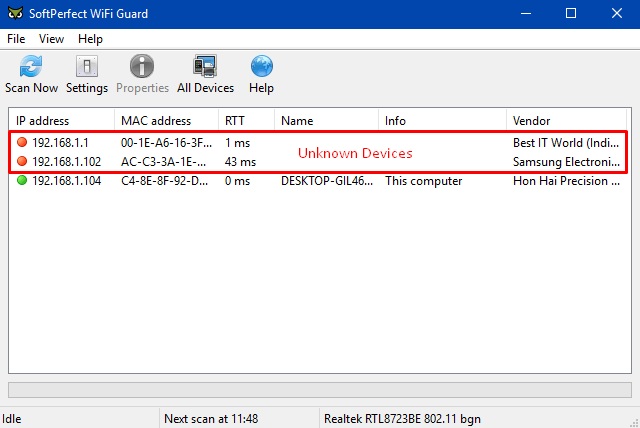Click MAC address AC-C3-3A-1E-...

click(x=163, y=162)
